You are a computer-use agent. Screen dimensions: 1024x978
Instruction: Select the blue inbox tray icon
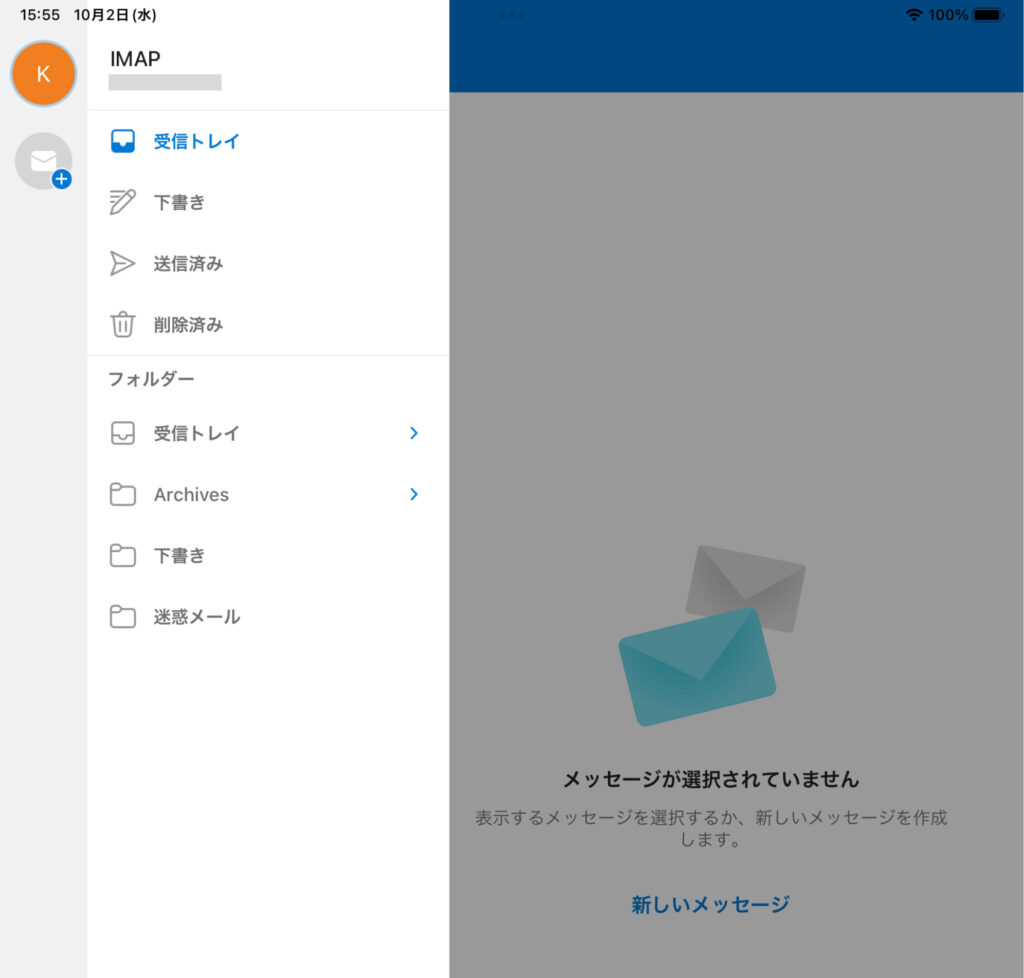[122, 142]
